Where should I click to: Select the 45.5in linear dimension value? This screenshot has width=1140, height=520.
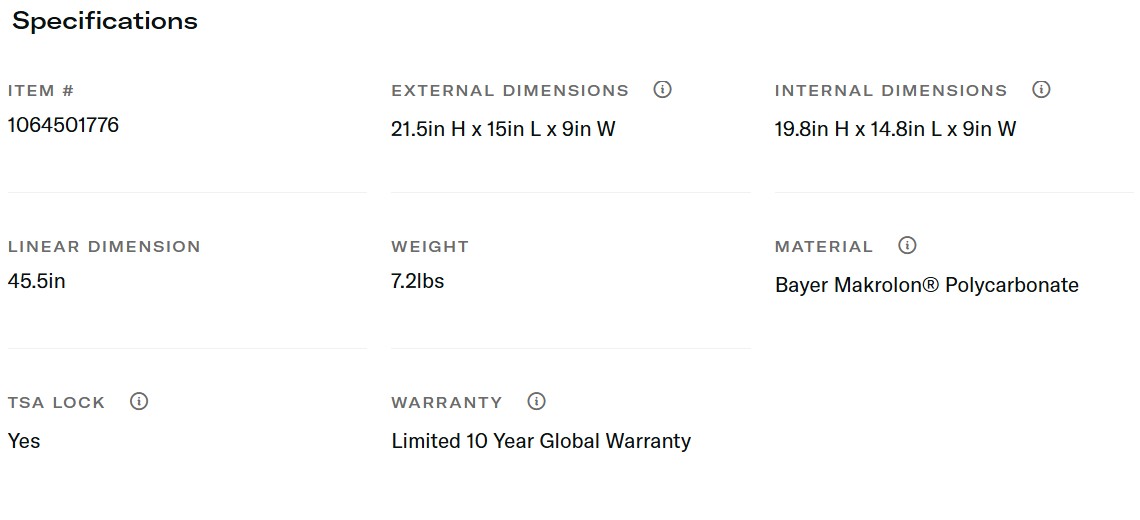tap(37, 281)
